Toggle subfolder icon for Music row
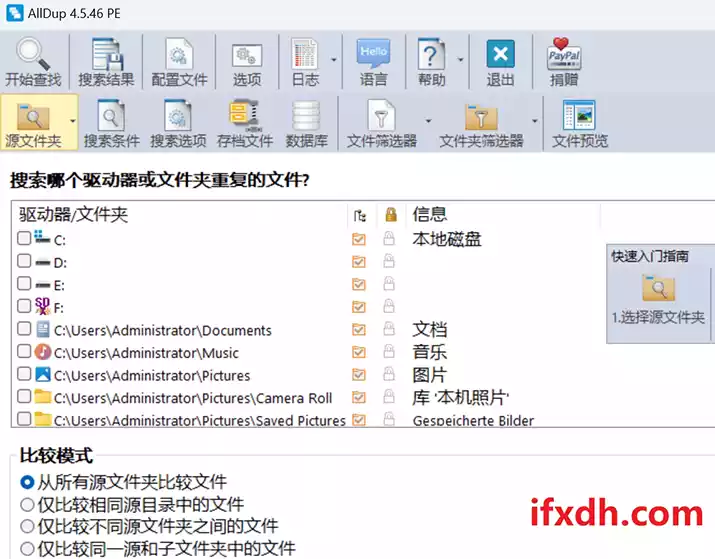 click(359, 352)
